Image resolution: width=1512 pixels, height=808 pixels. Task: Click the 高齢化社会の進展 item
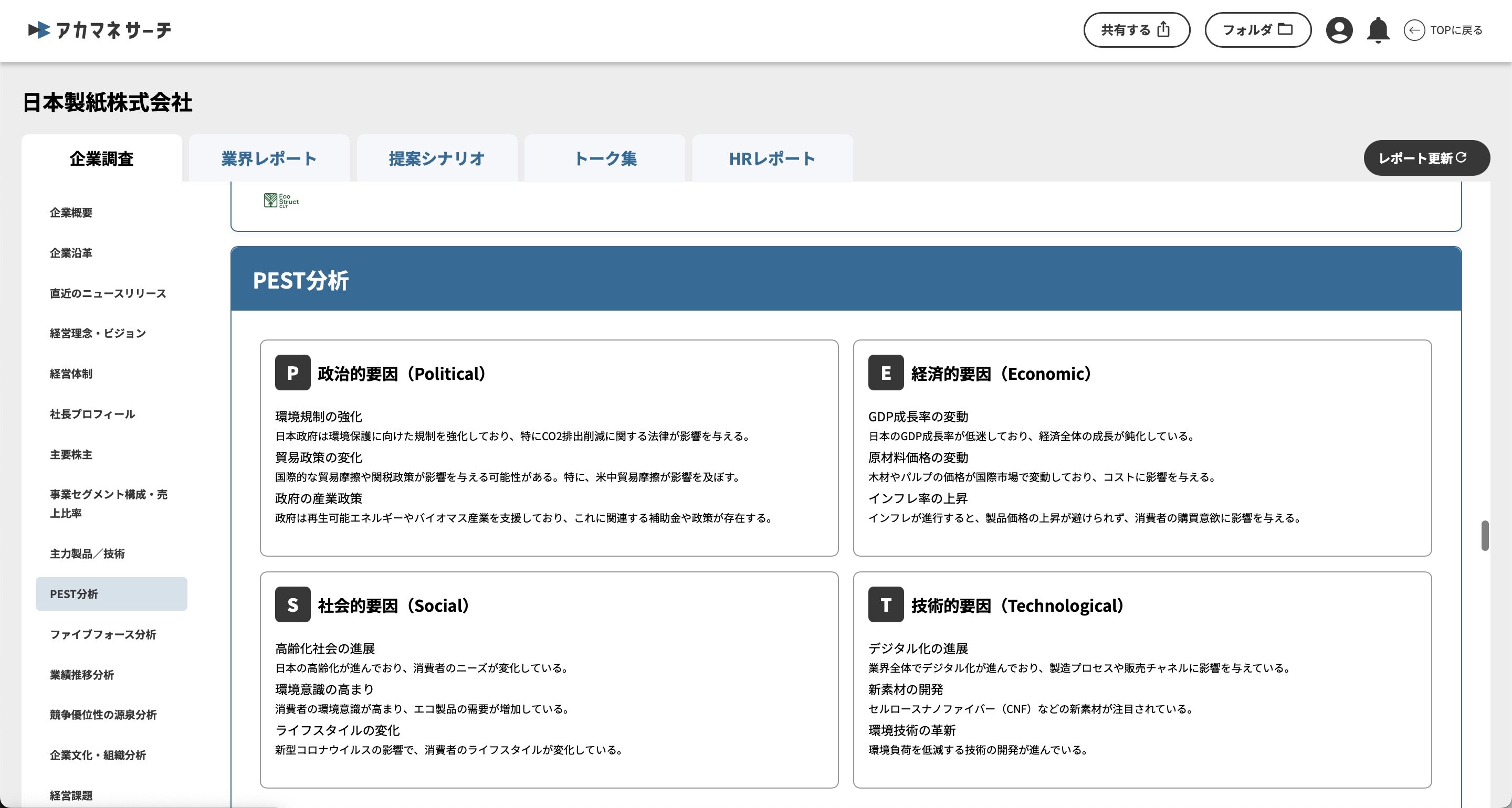[324, 648]
